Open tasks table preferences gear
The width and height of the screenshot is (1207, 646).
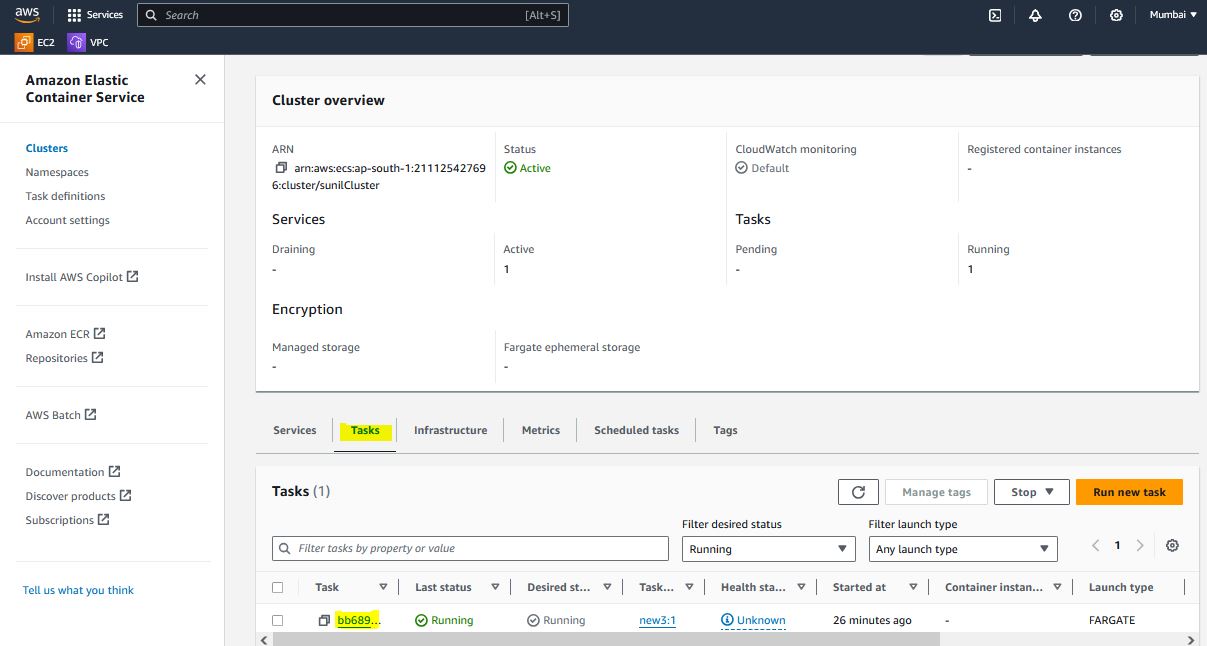coord(1173,546)
